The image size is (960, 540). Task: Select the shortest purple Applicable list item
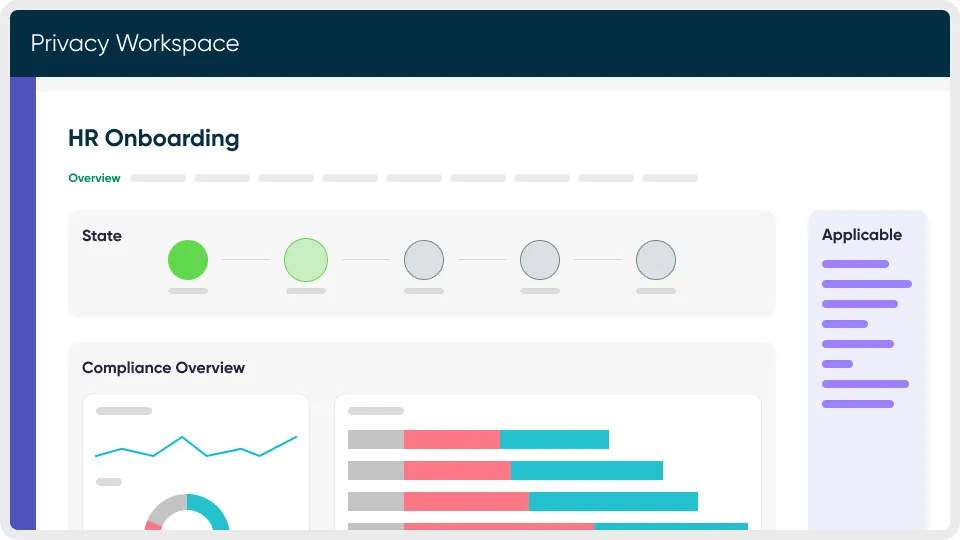pyautogui.click(x=837, y=364)
